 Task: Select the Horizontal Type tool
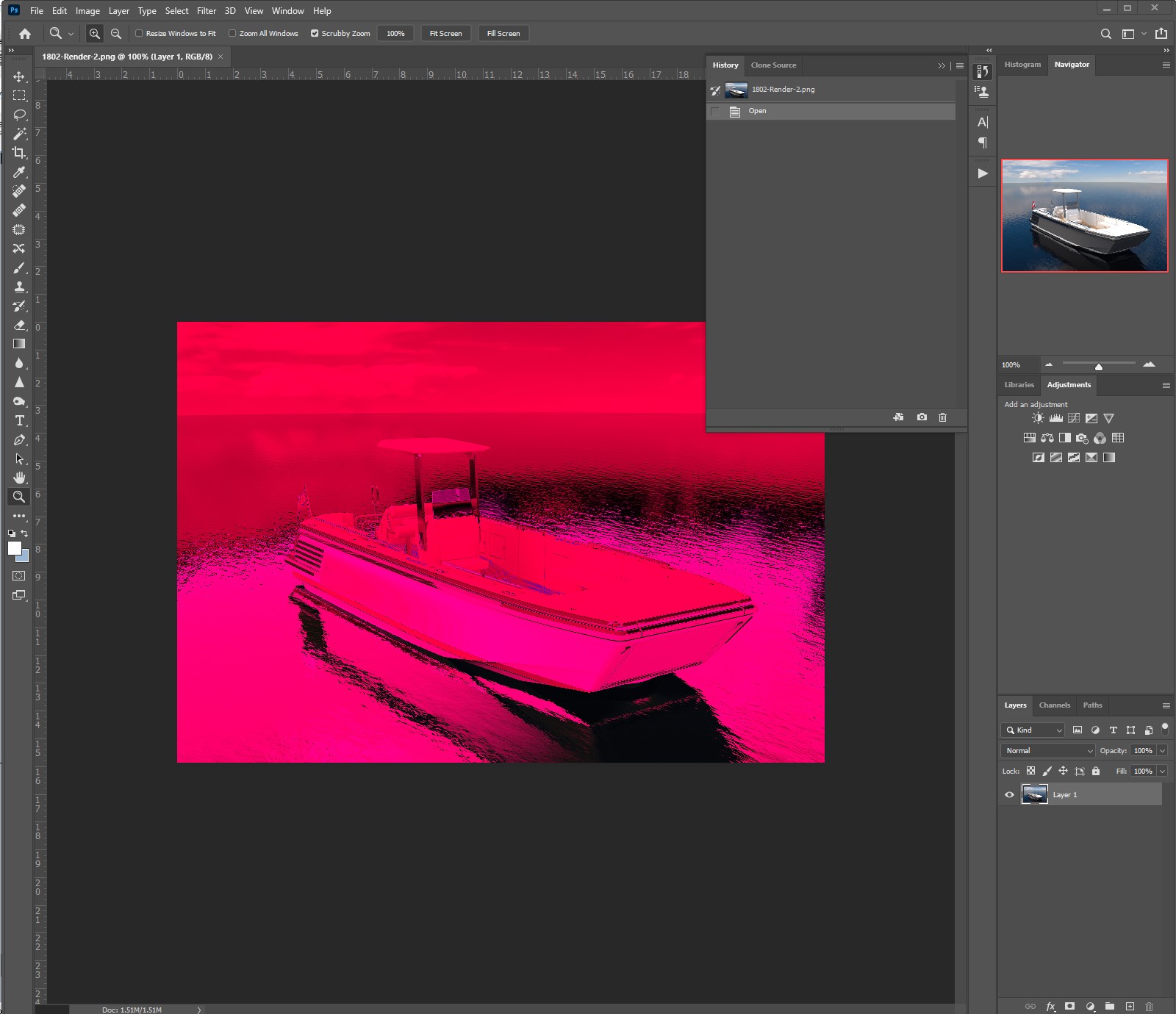(19, 420)
